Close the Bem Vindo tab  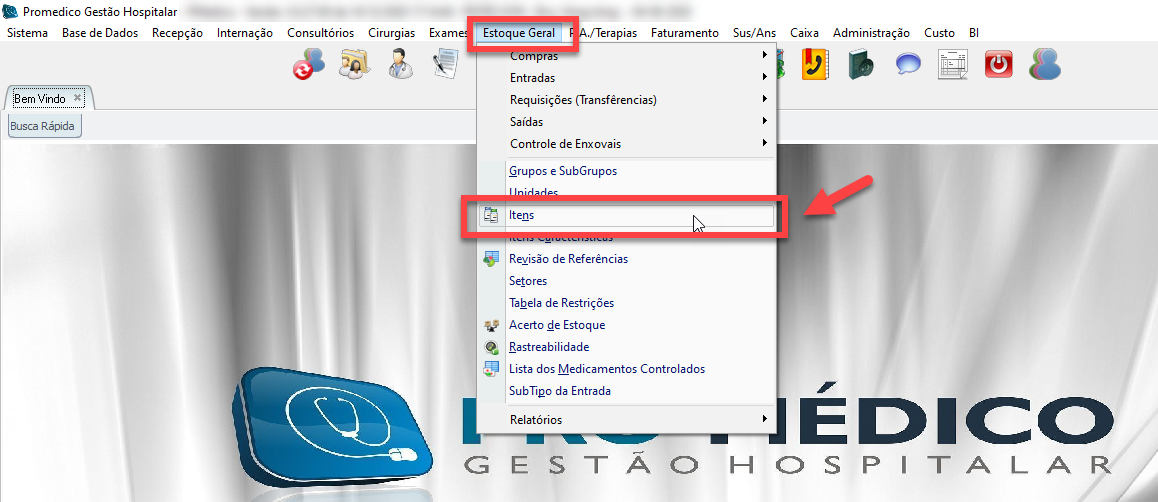[77, 98]
